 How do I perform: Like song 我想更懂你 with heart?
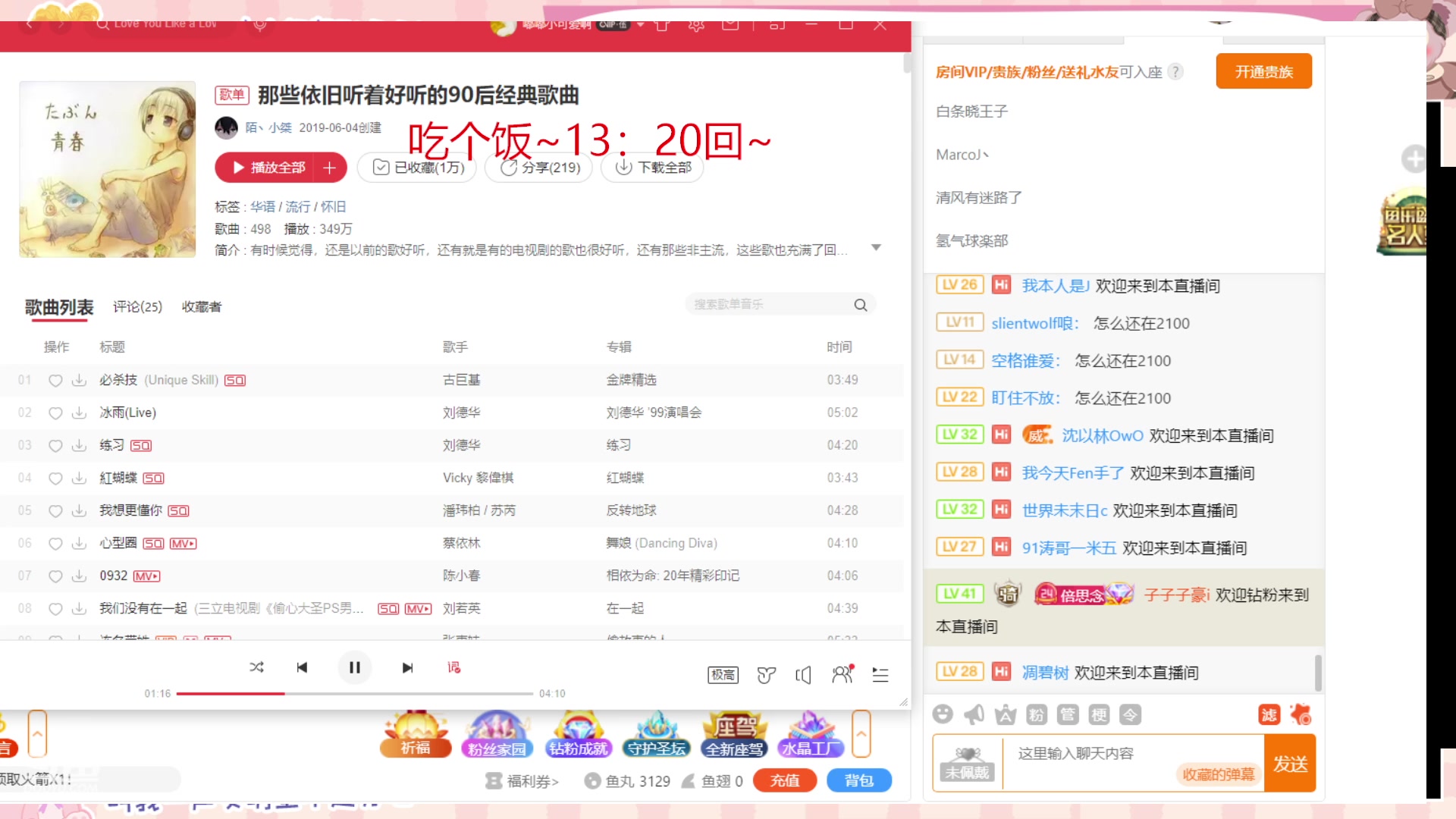[x=55, y=510]
